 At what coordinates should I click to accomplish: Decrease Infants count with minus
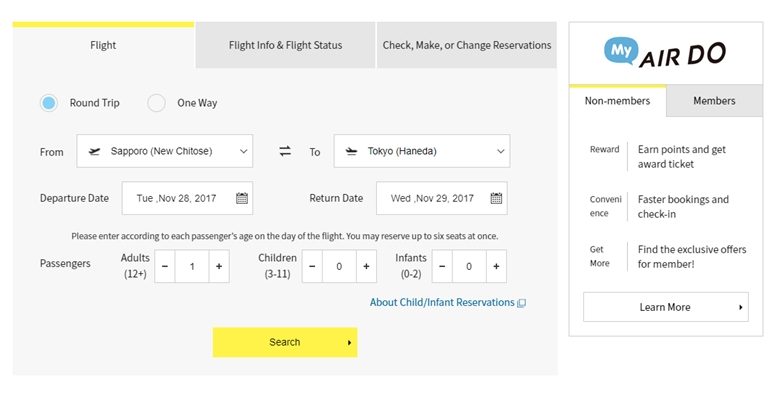[x=442, y=266]
